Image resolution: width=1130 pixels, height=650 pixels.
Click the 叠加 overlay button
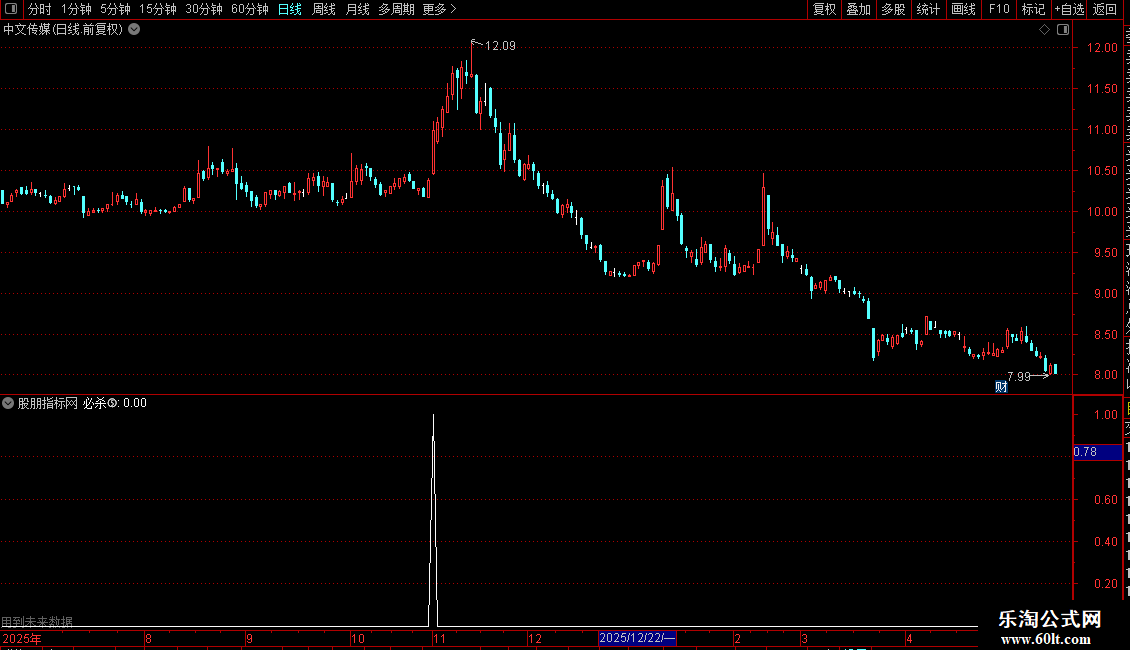[858, 9]
